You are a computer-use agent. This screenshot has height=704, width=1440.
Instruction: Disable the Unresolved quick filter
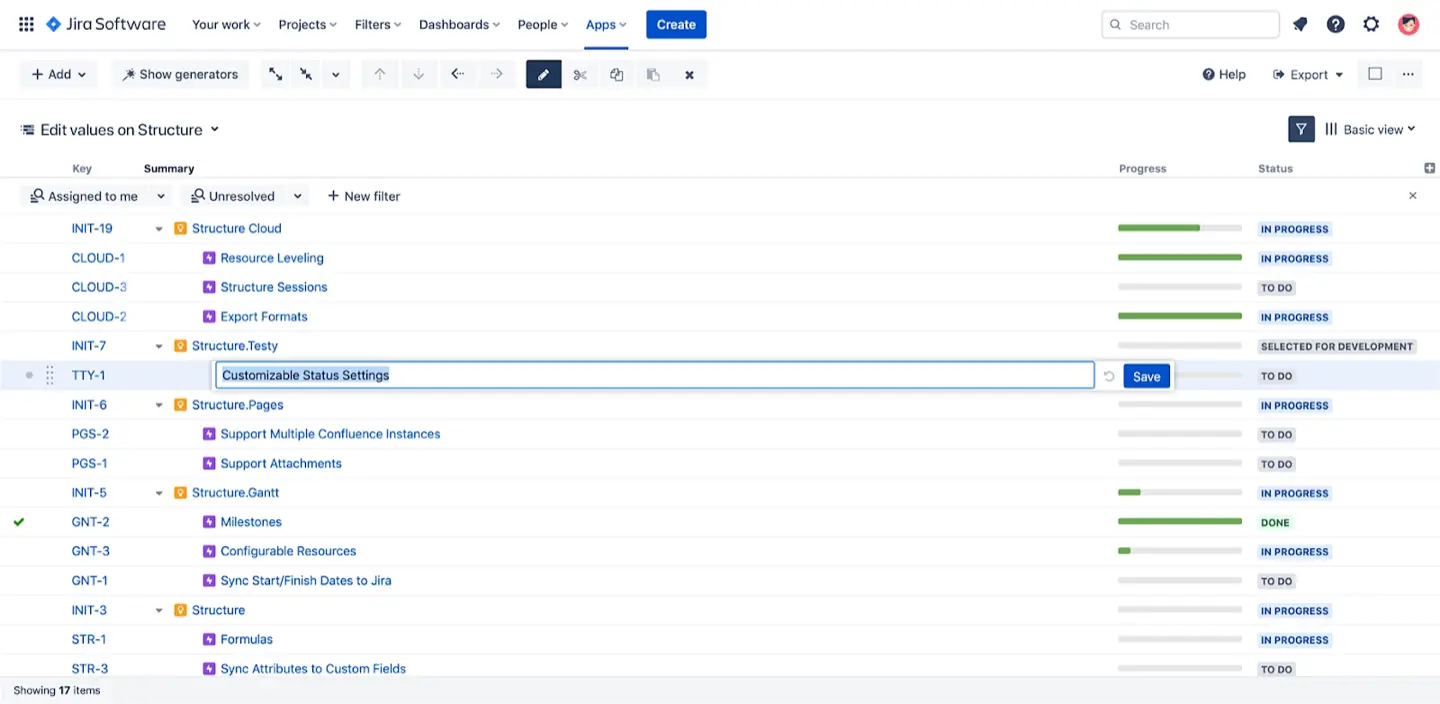click(240, 196)
